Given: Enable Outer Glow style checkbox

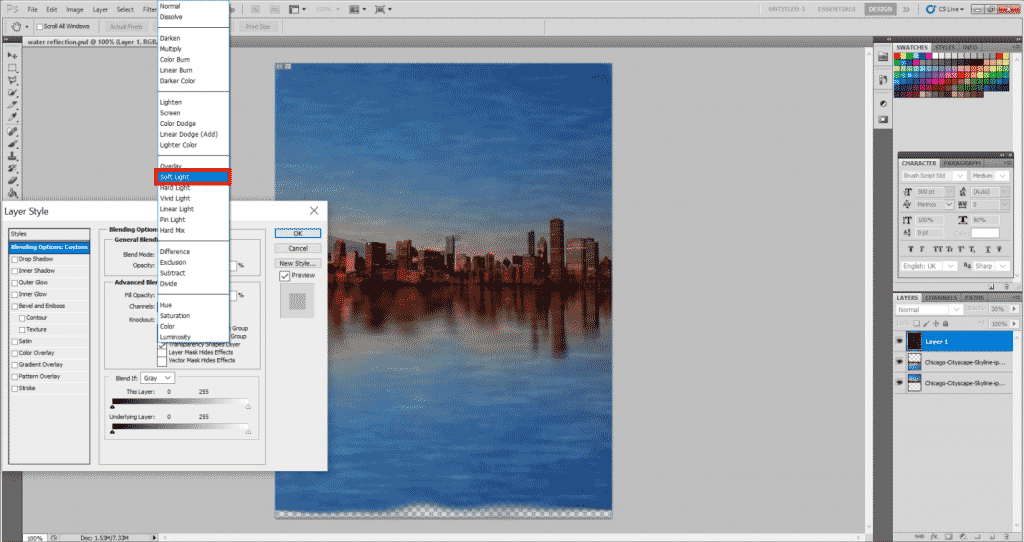Looking at the screenshot, I should (x=14, y=283).
